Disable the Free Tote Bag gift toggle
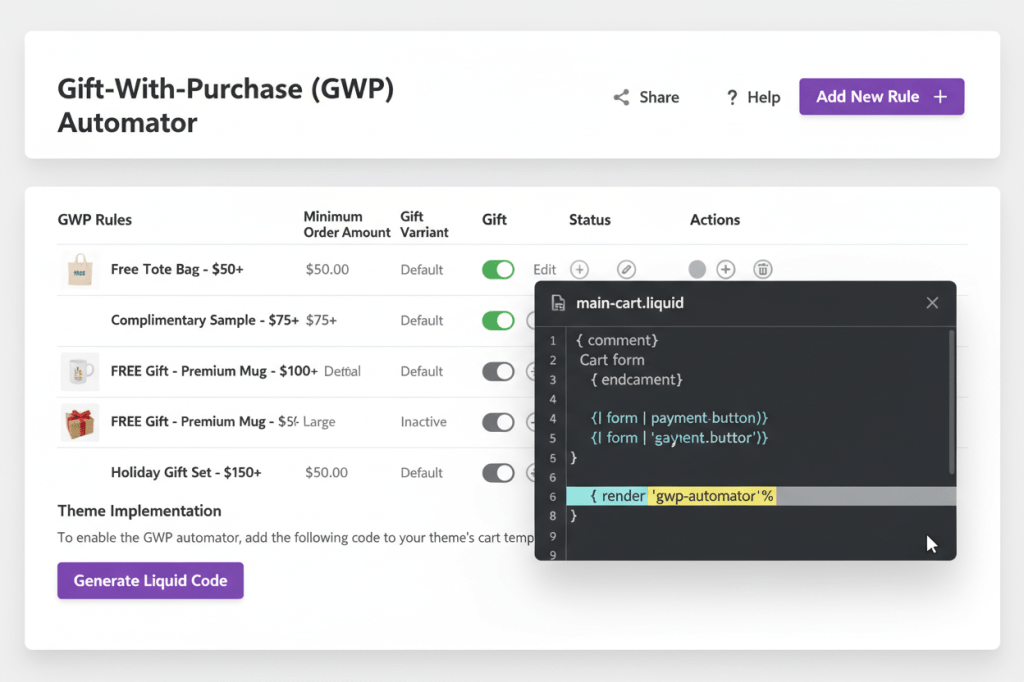This screenshot has height=682, width=1024. click(x=498, y=269)
